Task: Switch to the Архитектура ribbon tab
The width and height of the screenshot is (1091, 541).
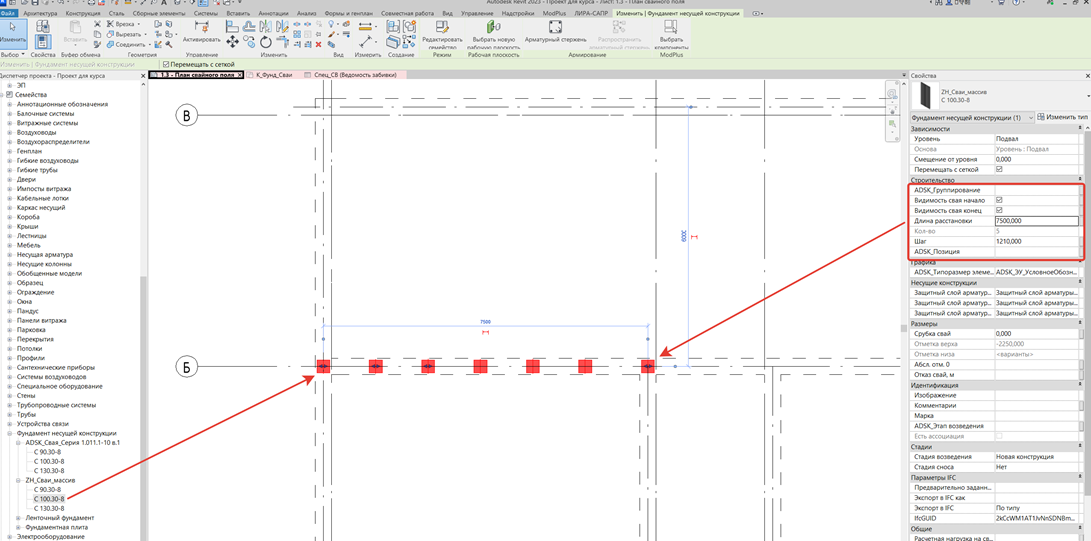Action: (x=40, y=13)
